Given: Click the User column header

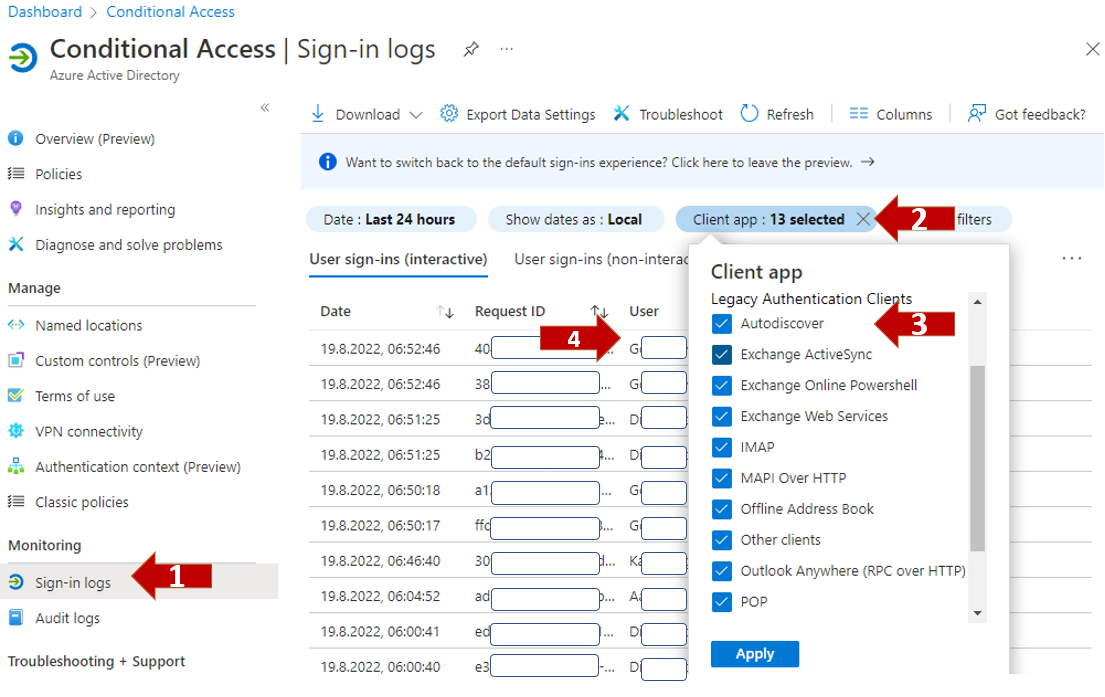Looking at the screenshot, I should click(x=644, y=312).
